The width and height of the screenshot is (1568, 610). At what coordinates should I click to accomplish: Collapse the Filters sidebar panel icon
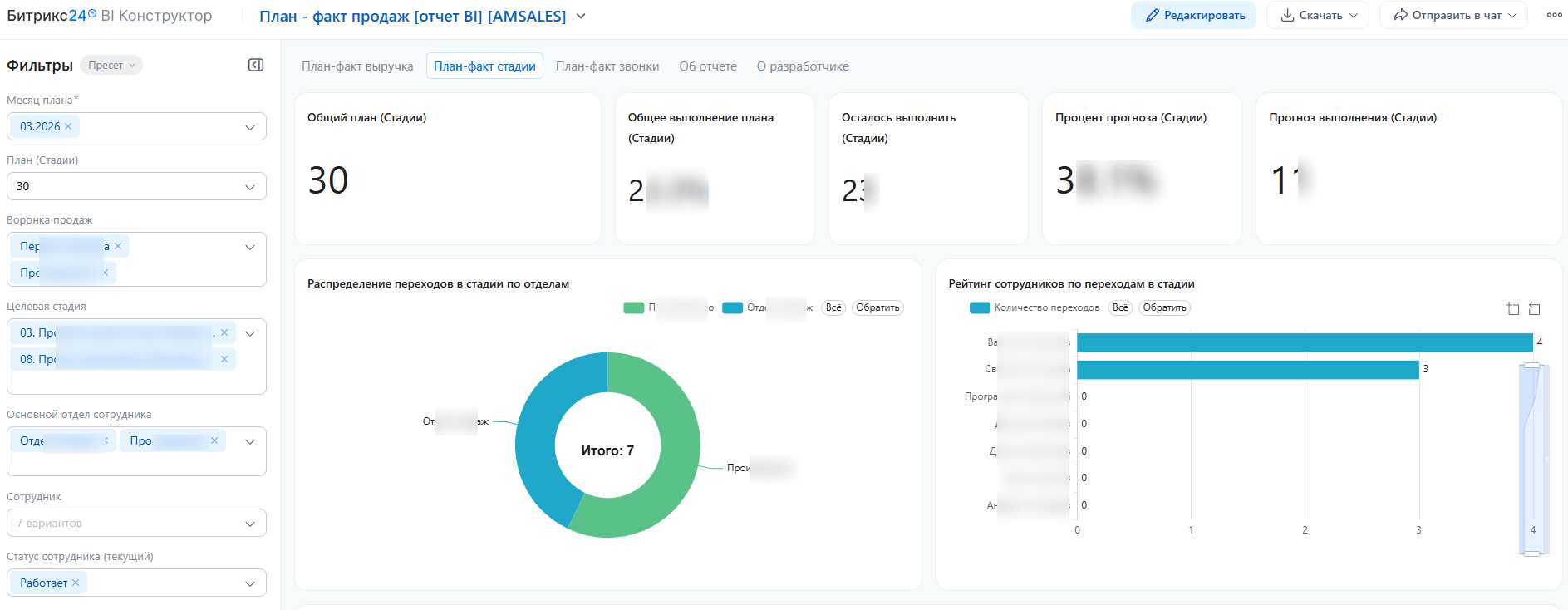(256, 65)
